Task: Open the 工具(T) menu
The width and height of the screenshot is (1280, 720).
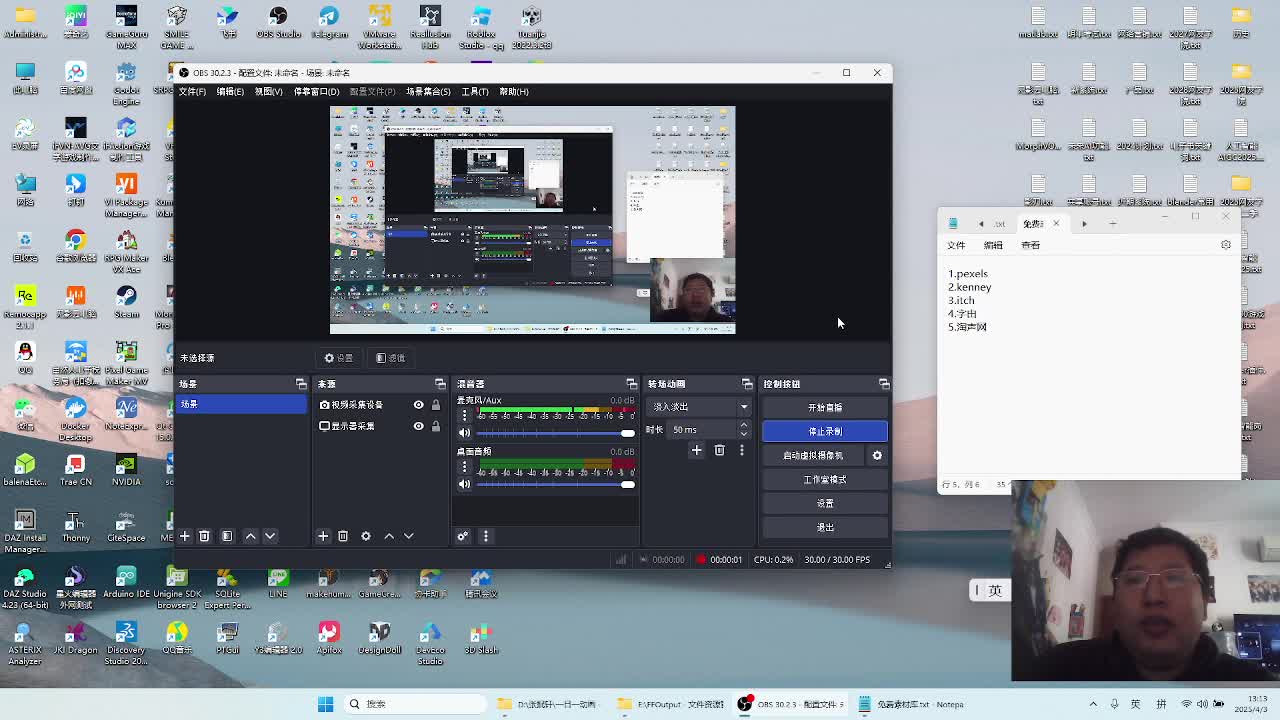Action: tap(475, 91)
